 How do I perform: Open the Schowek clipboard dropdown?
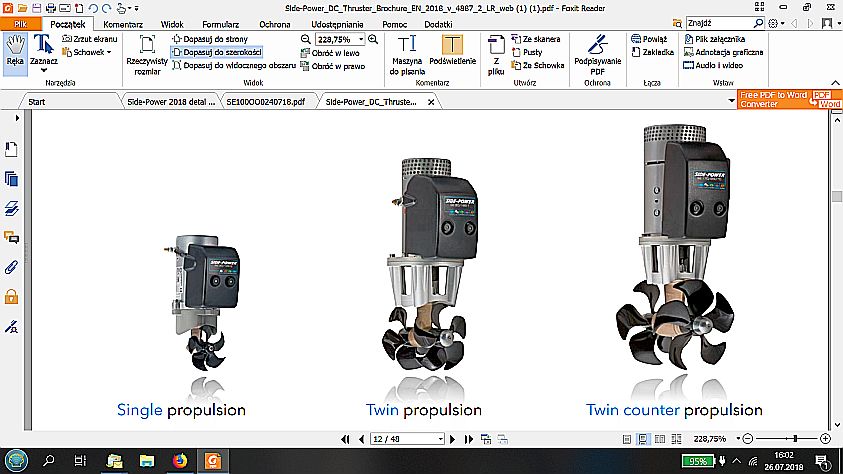(x=87, y=52)
